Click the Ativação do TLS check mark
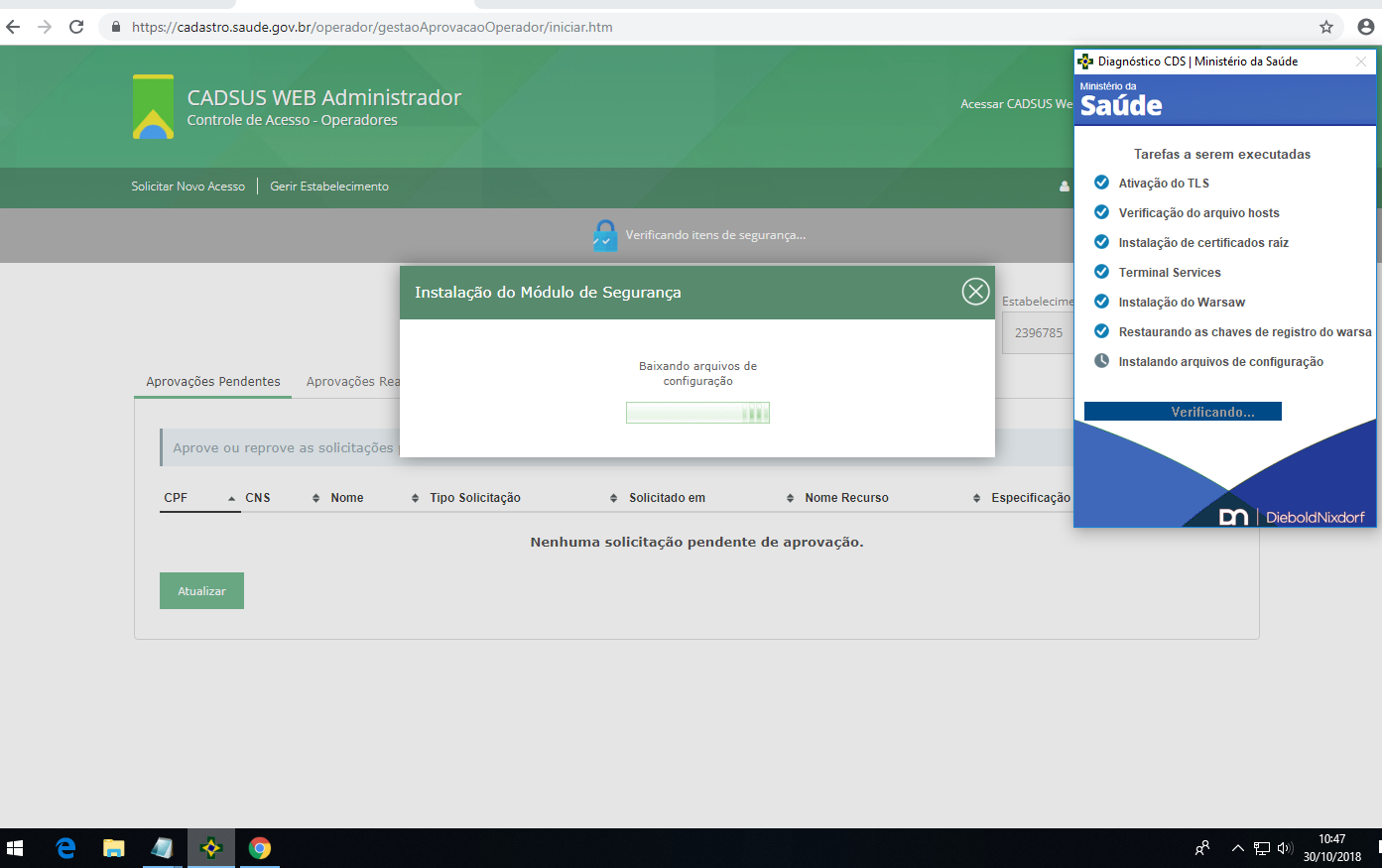 coord(1101,183)
